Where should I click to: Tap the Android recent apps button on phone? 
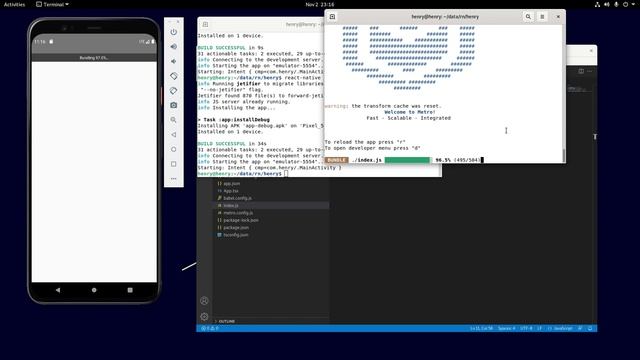tap(130, 290)
